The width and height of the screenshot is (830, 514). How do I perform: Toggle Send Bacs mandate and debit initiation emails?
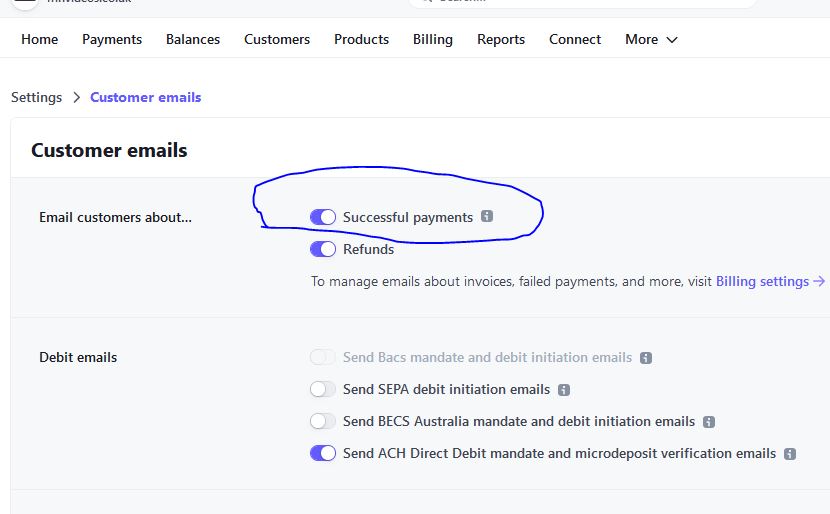[x=323, y=357]
